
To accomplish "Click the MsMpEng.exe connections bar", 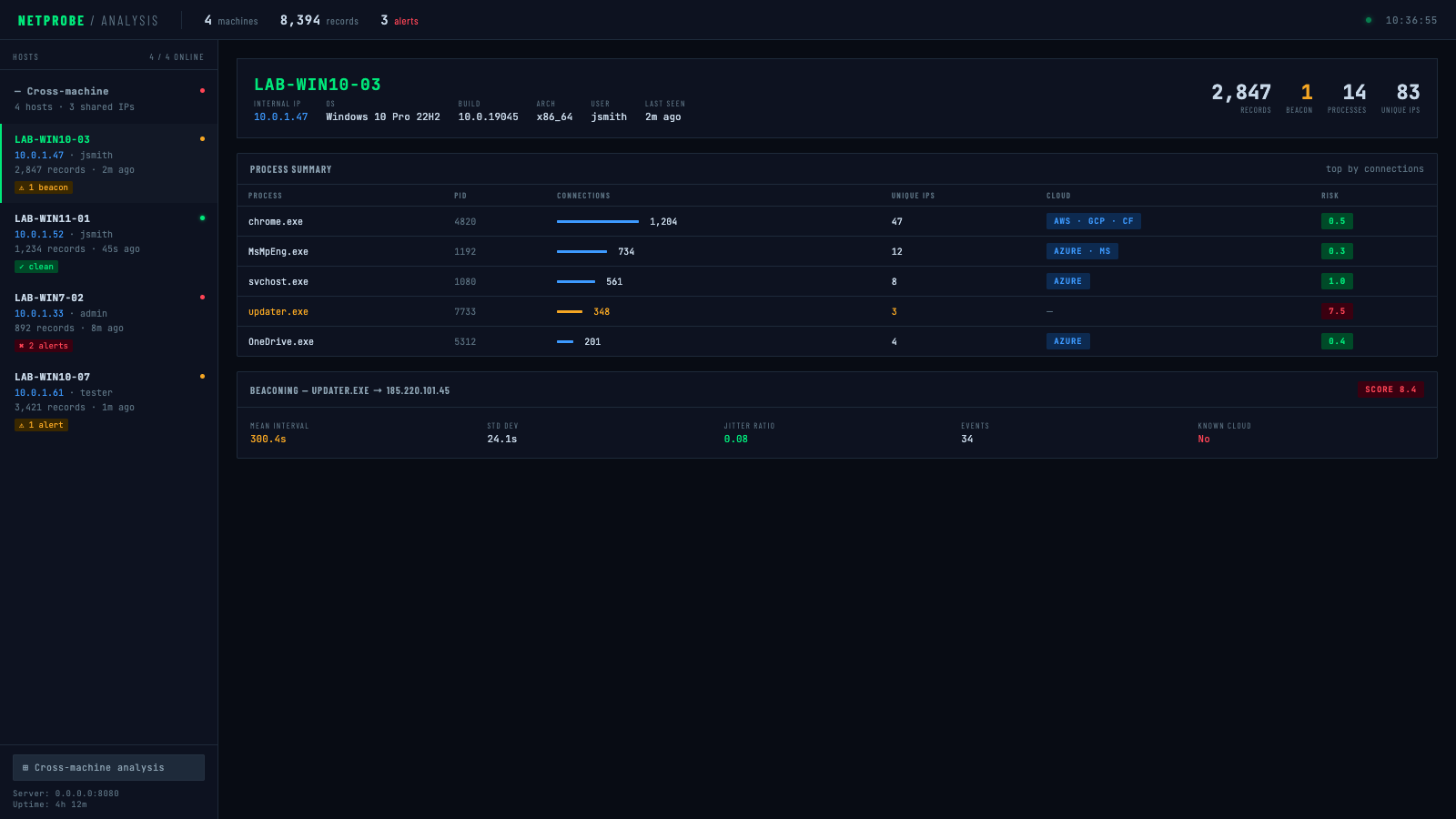I will (581, 251).
